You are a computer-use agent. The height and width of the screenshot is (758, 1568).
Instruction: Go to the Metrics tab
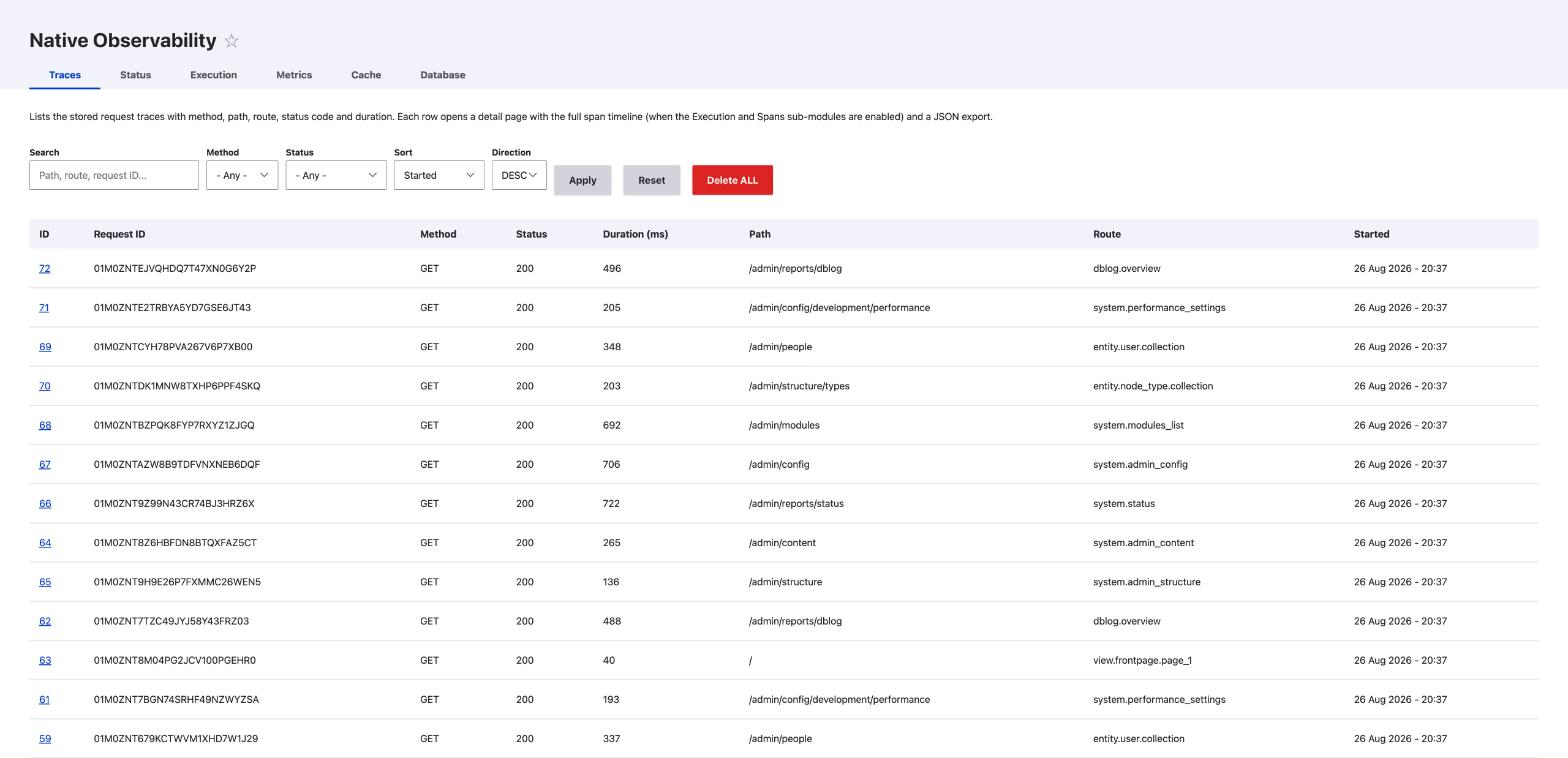pyautogui.click(x=294, y=75)
